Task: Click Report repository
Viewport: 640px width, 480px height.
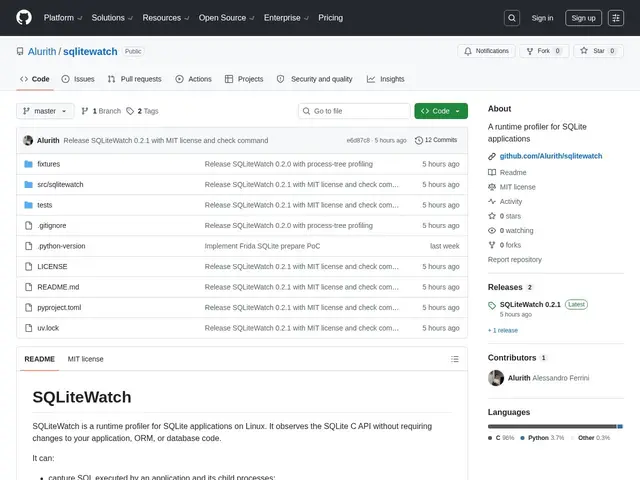Action: (515, 260)
